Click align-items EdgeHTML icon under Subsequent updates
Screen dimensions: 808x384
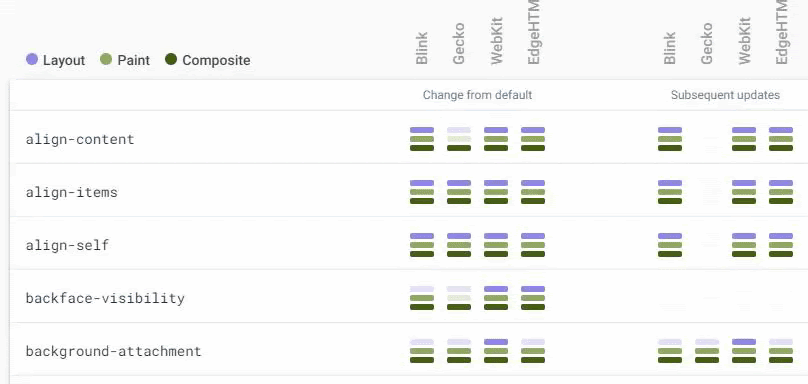point(781,192)
